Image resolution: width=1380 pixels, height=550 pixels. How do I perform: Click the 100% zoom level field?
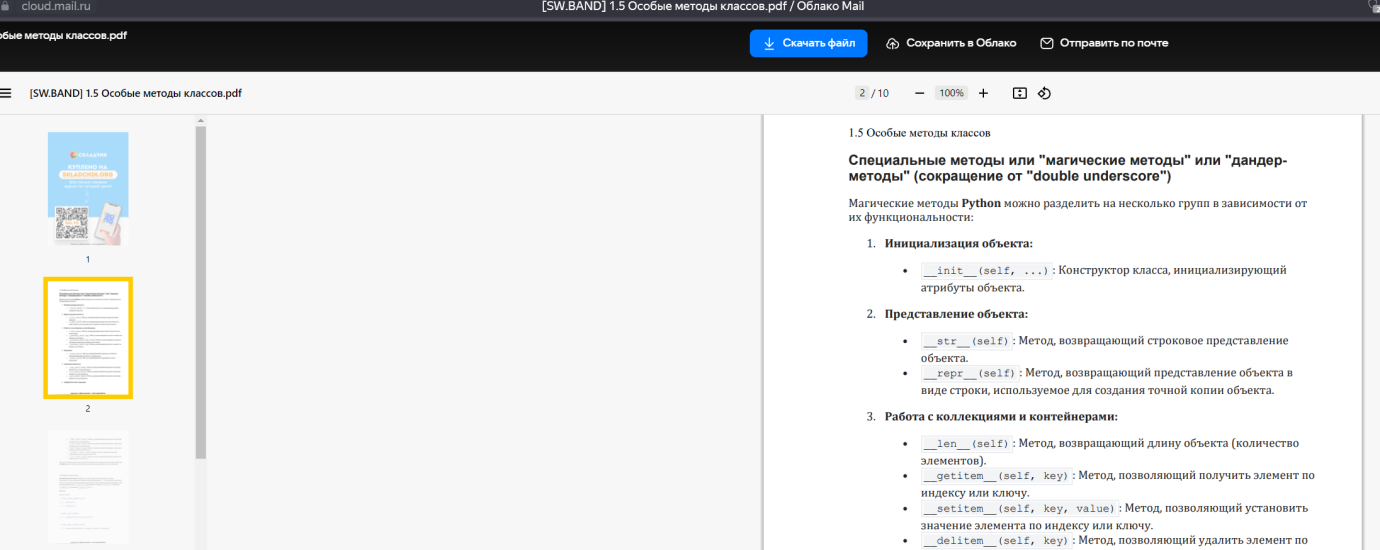(x=951, y=93)
